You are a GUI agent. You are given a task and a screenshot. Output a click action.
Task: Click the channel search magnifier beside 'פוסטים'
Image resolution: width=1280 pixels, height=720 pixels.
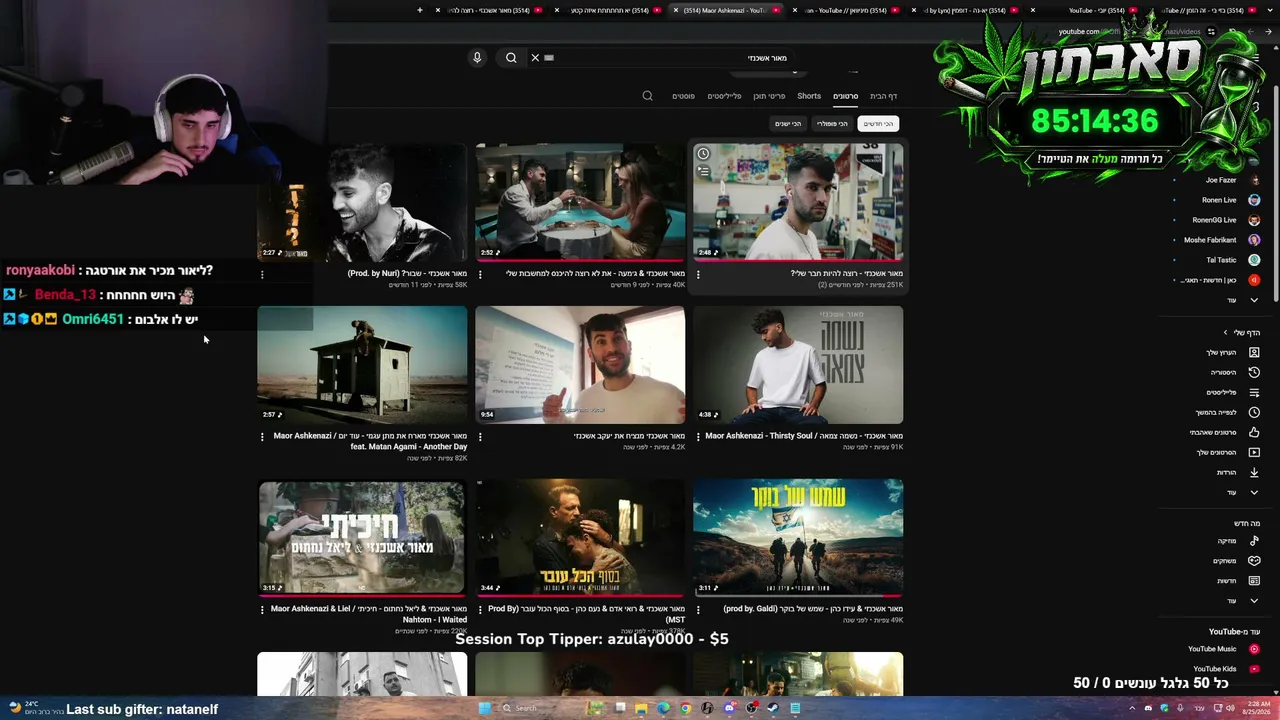(647, 96)
